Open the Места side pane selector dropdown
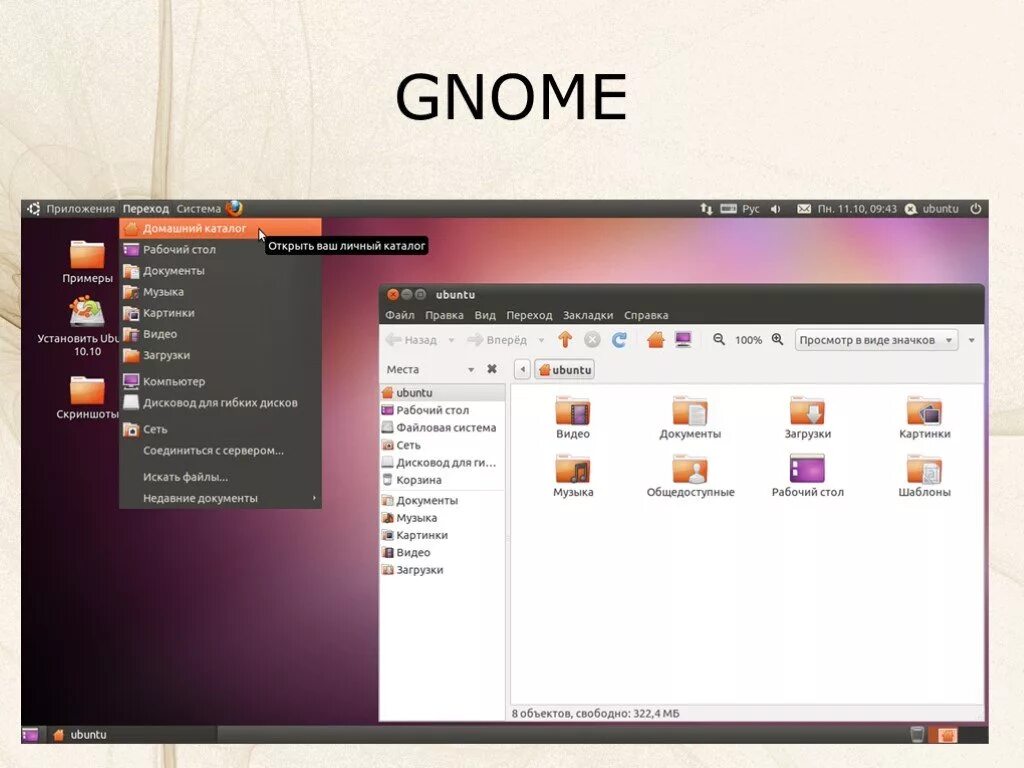 pos(430,370)
